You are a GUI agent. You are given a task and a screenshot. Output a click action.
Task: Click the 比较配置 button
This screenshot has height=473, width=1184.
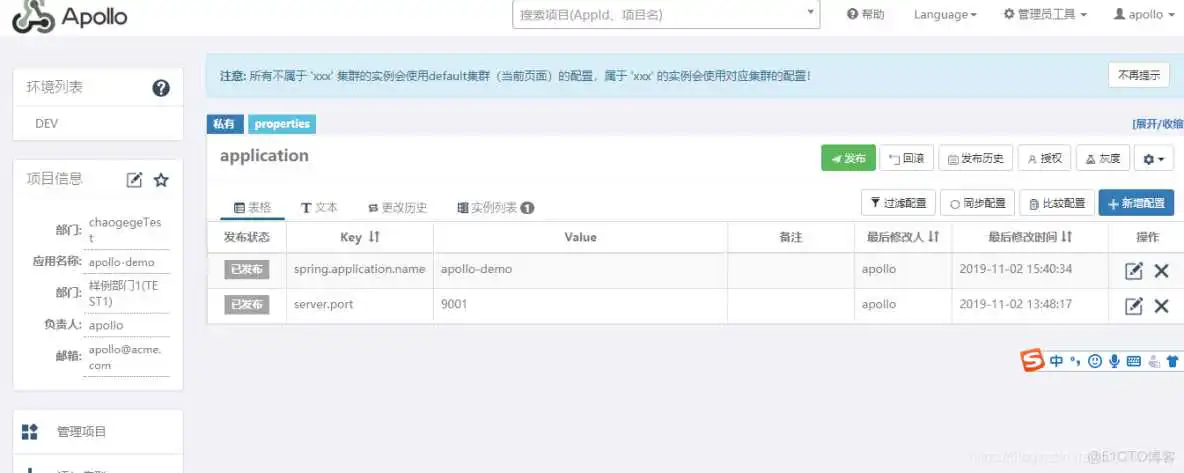coord(1057,202)
